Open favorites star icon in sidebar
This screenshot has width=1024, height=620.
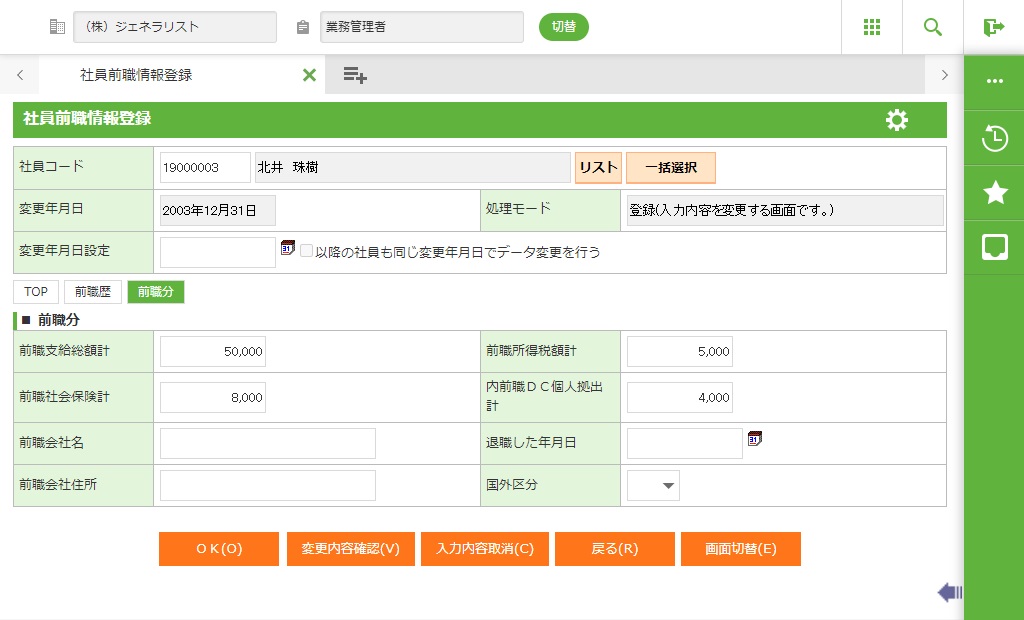[x=994, y=193]
